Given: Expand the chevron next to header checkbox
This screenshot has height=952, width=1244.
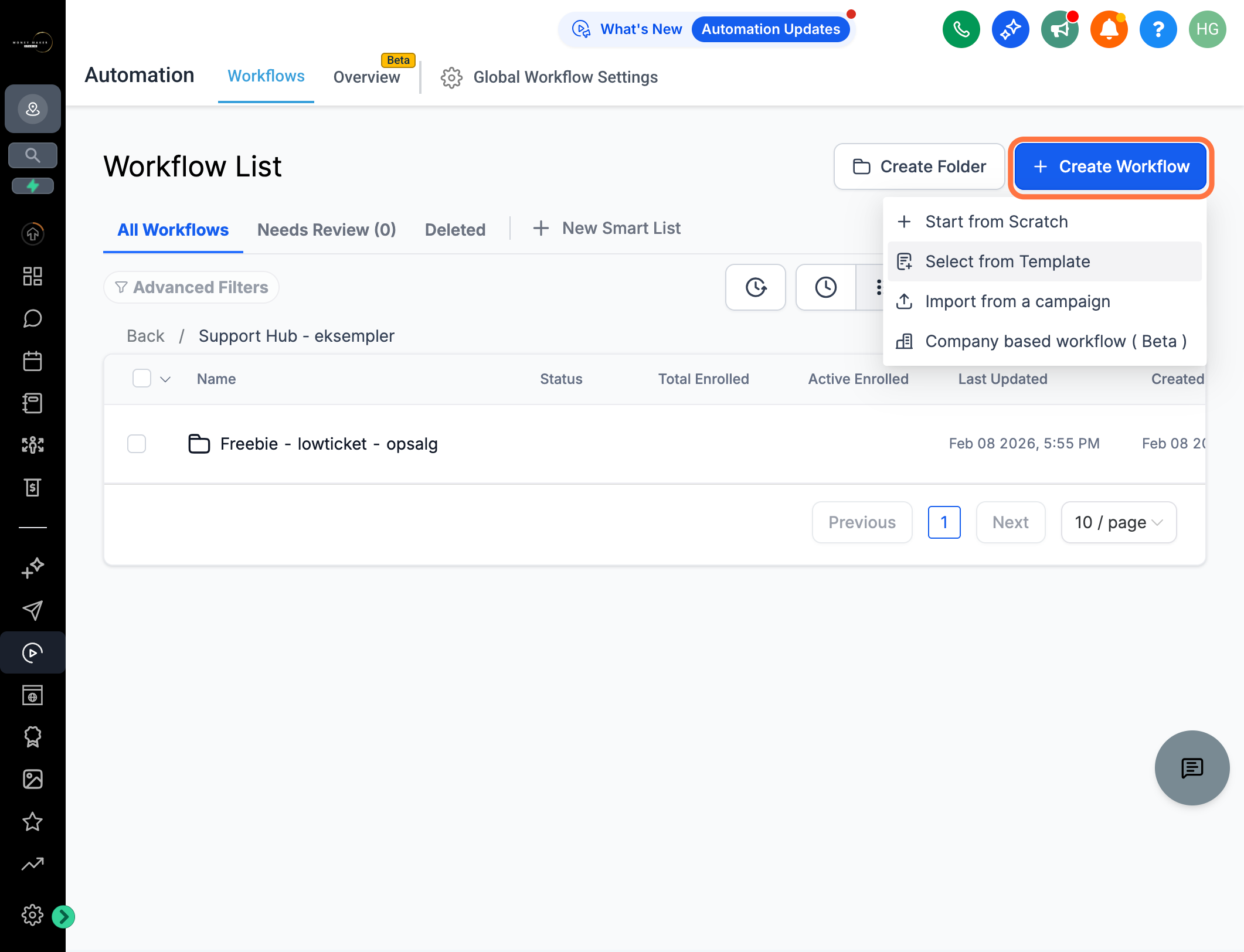Looking at the screenshot, I should click(165, 379).
